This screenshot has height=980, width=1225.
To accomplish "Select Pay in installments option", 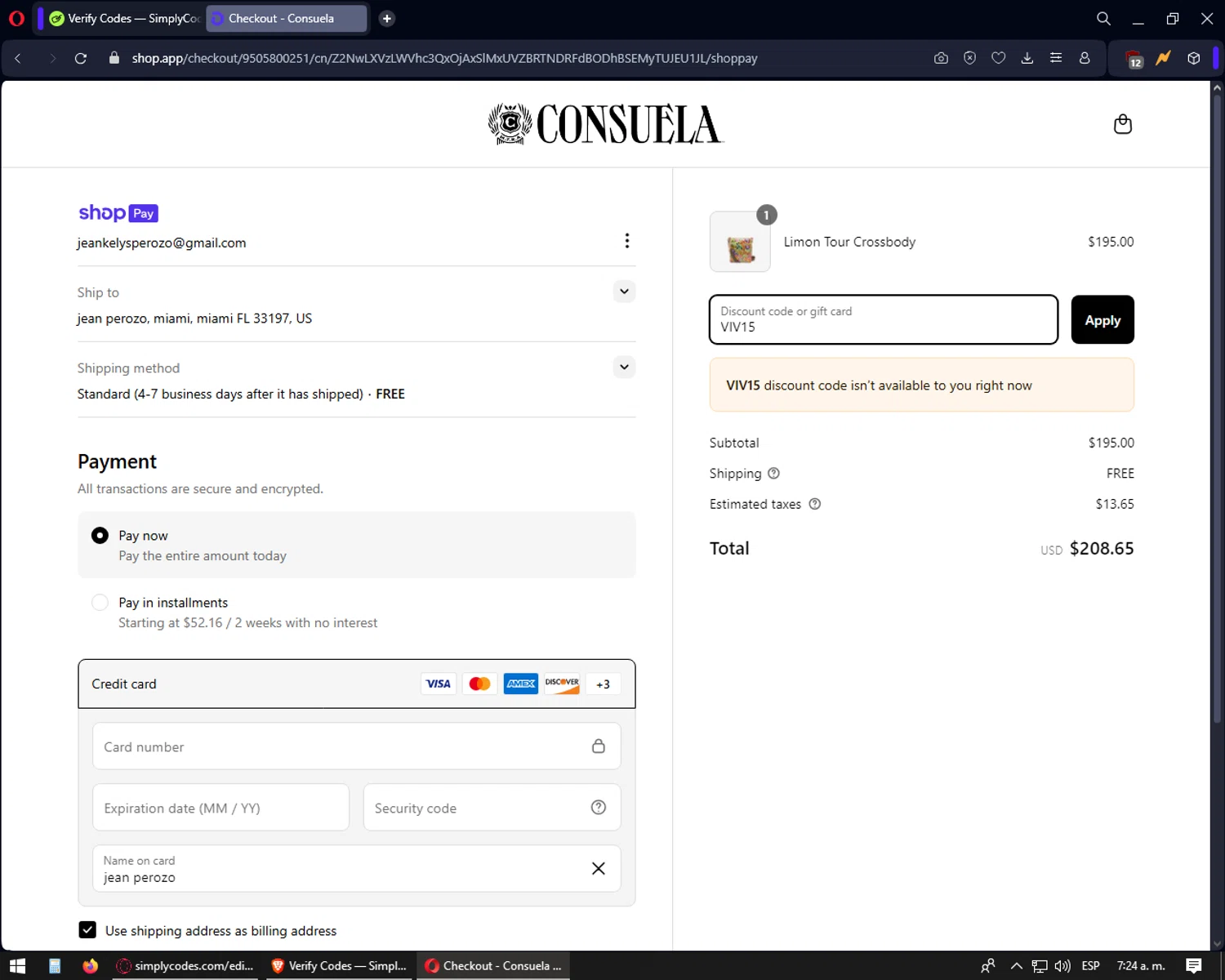I will coord(100,603).
